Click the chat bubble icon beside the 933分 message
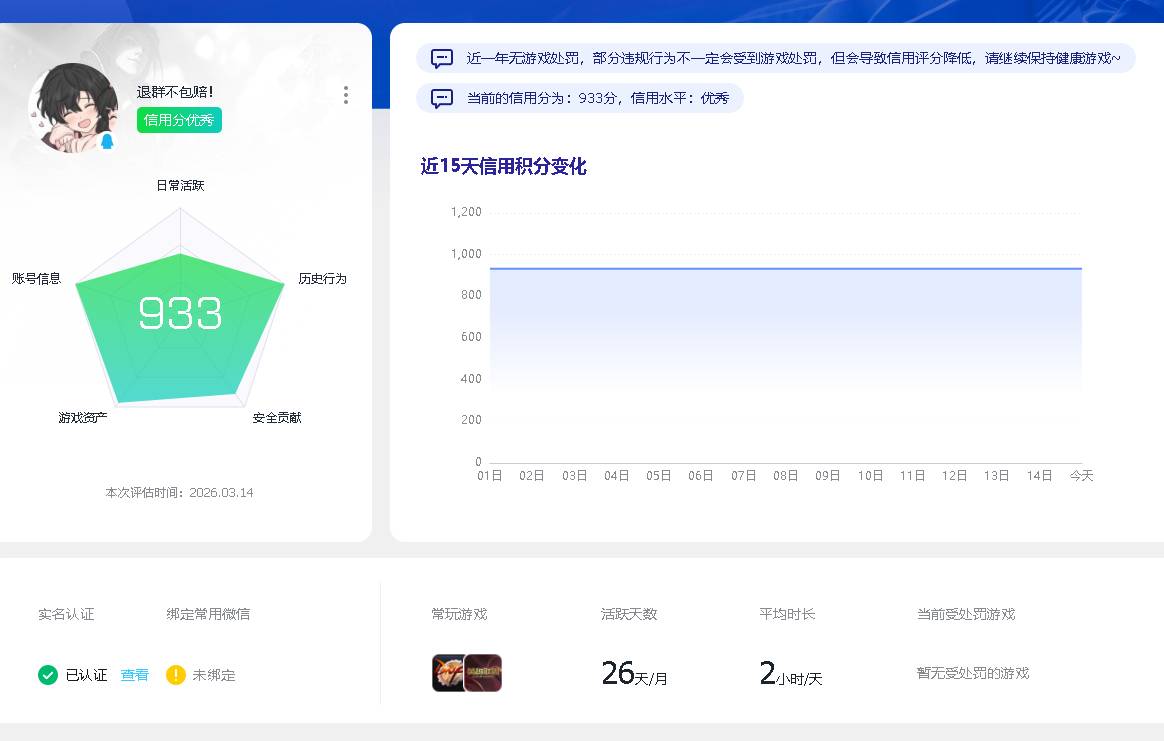 coord(440,98)
